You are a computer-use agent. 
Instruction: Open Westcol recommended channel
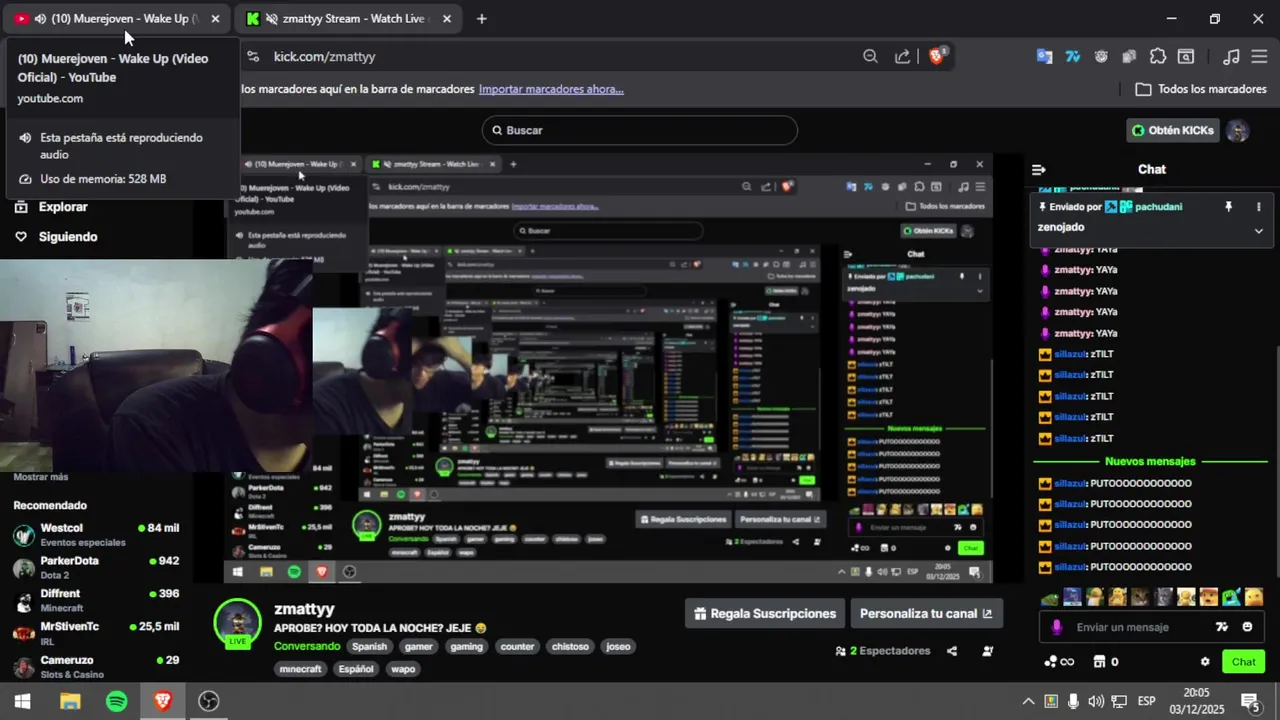point(95,535)
